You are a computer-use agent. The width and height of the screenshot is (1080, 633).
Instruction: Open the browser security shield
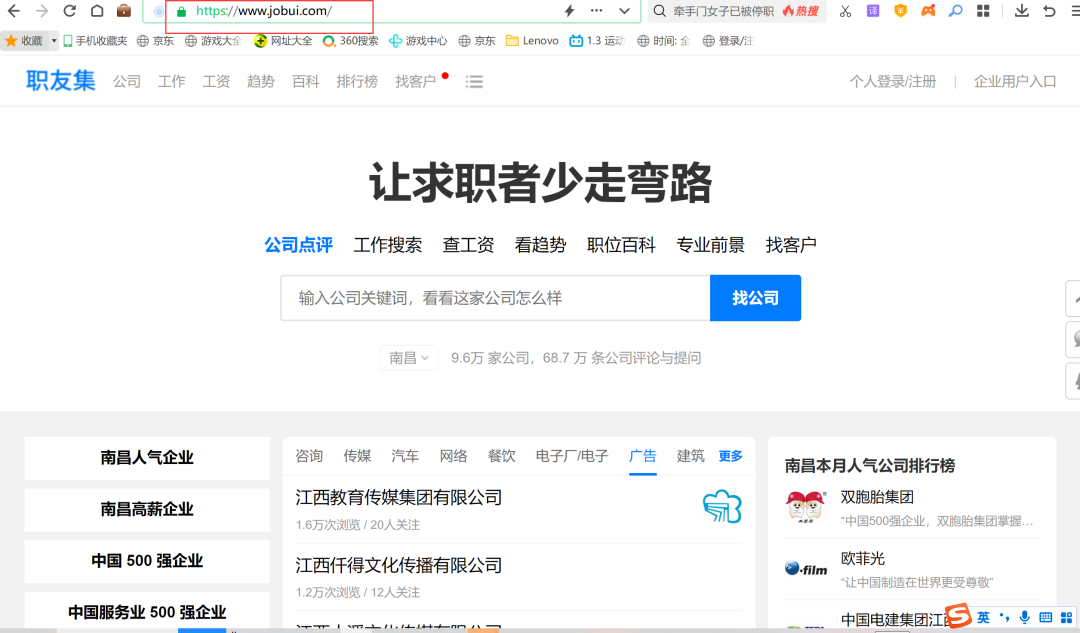(900, 10)
